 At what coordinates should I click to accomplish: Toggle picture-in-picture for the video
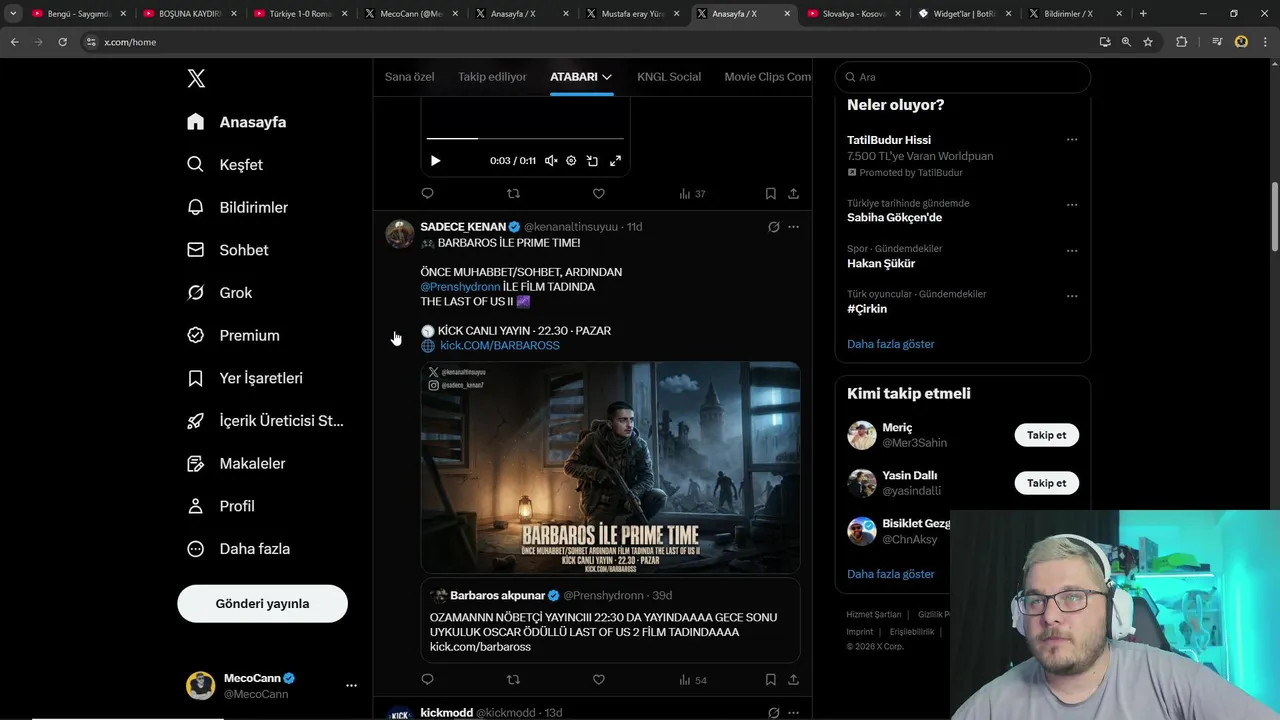[592, 161]
